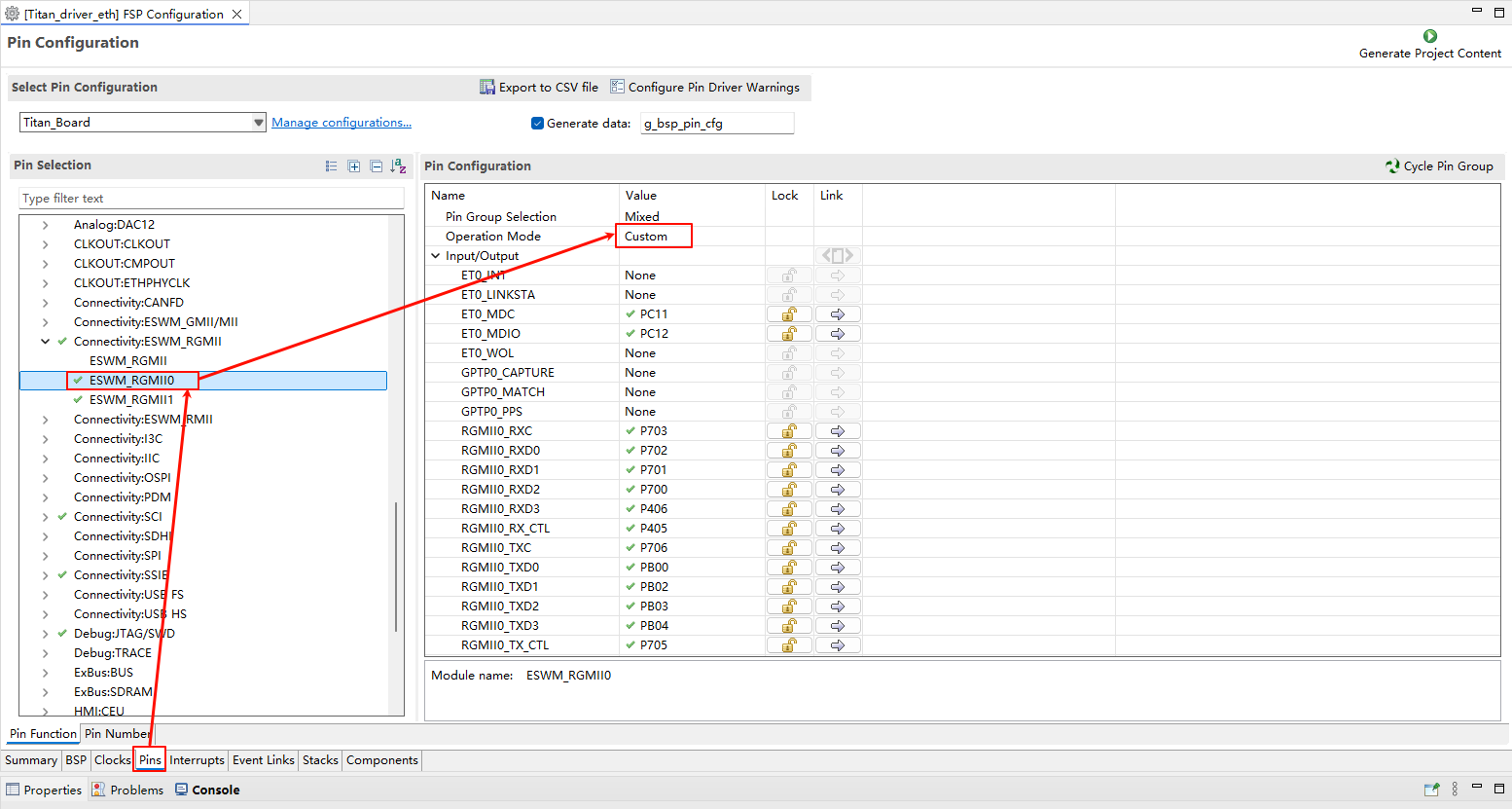Collapse all items in Pin Selection

tap(376, 166)
